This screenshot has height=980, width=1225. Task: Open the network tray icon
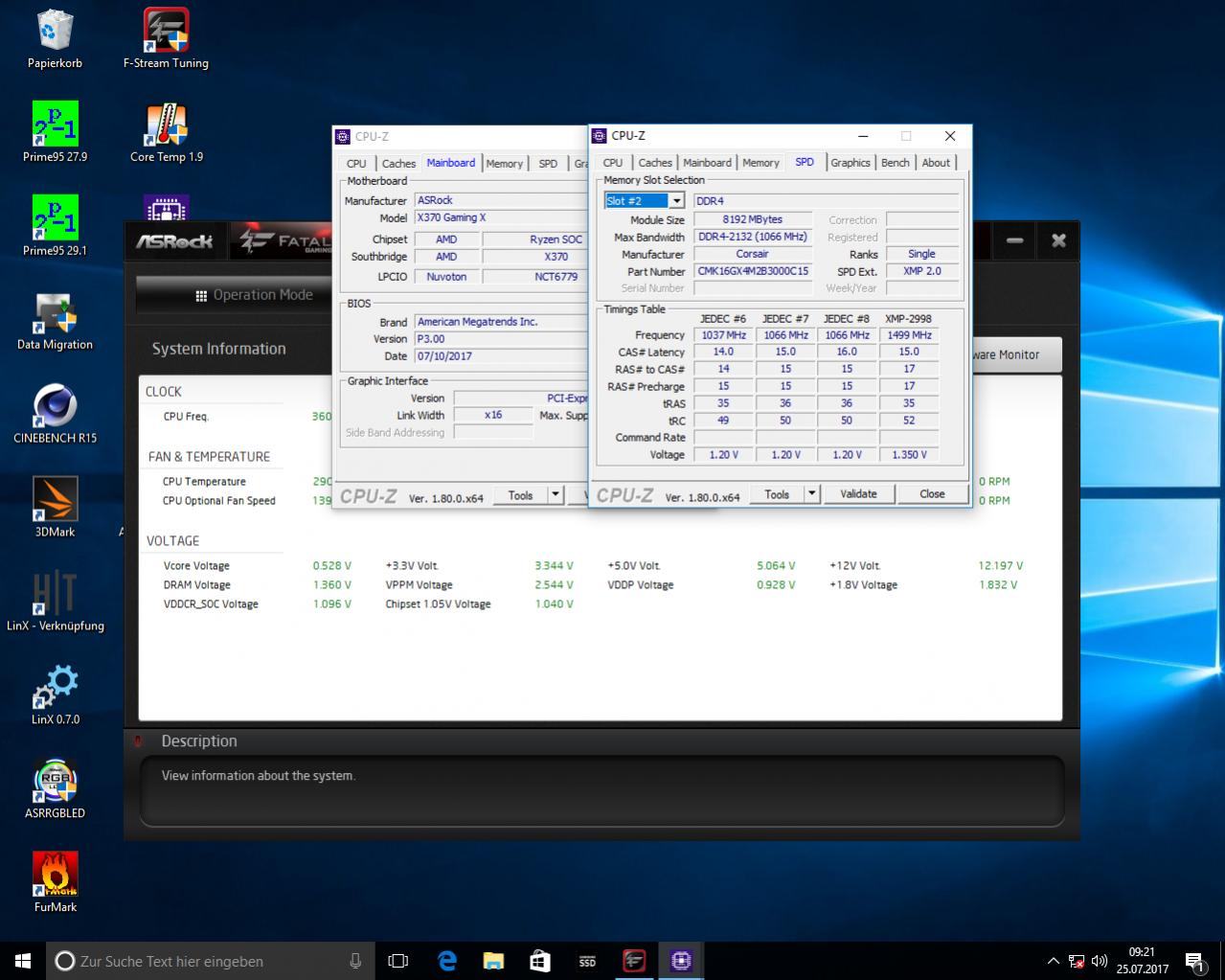click(1077, 961)
